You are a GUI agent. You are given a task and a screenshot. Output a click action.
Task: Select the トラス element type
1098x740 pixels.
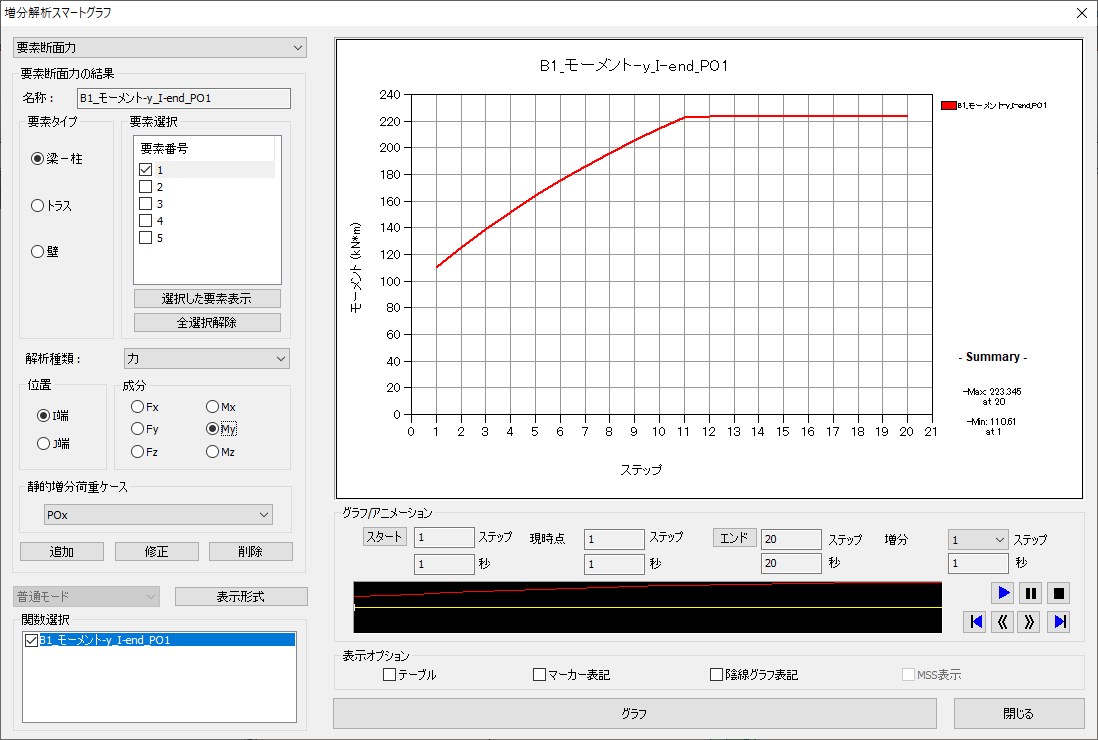tap(38, 205)
